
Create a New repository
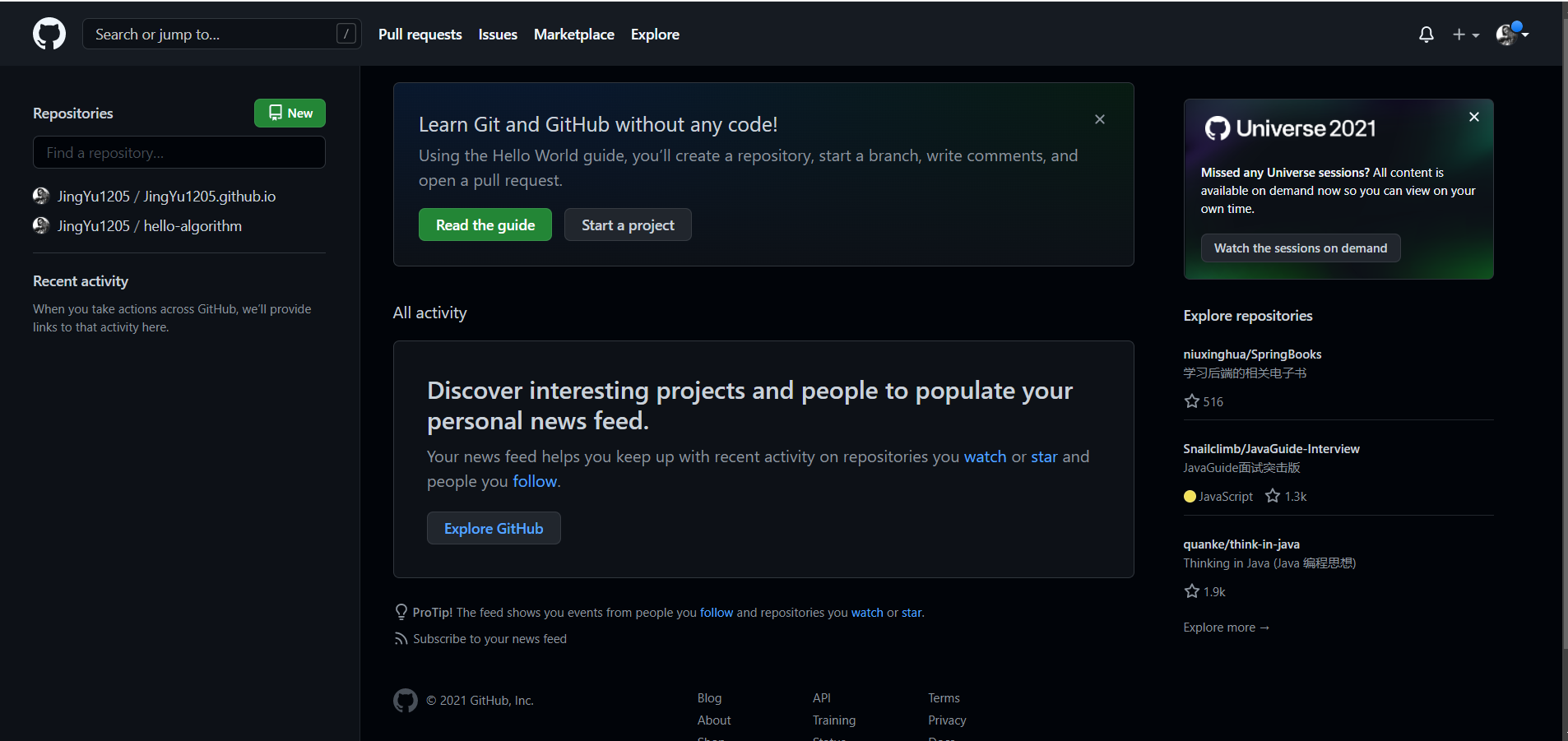pos(290,113)
